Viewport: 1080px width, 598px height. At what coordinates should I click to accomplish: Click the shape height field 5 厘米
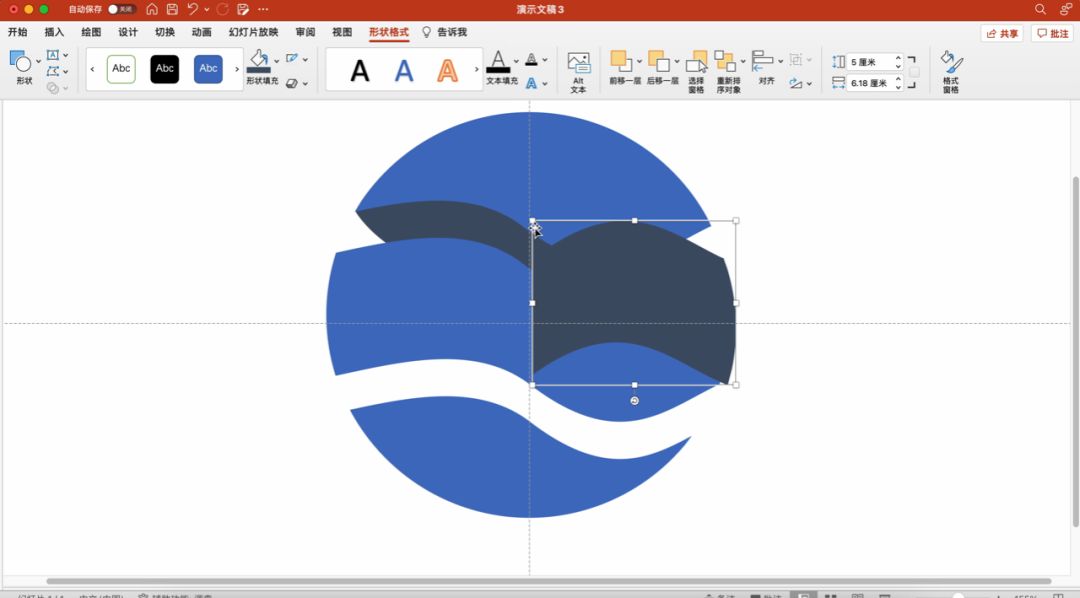pyautogui.click(x=869, y=62)
